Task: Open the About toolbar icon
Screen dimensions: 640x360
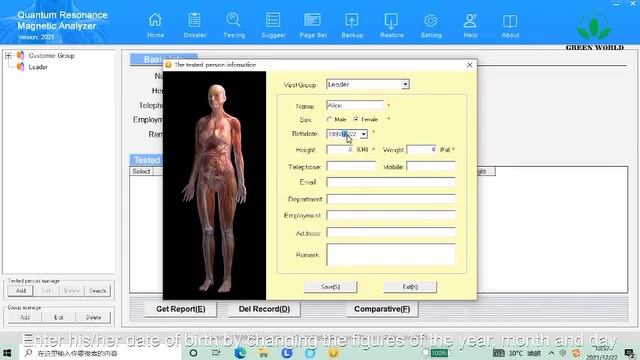Action: point(510,25)
